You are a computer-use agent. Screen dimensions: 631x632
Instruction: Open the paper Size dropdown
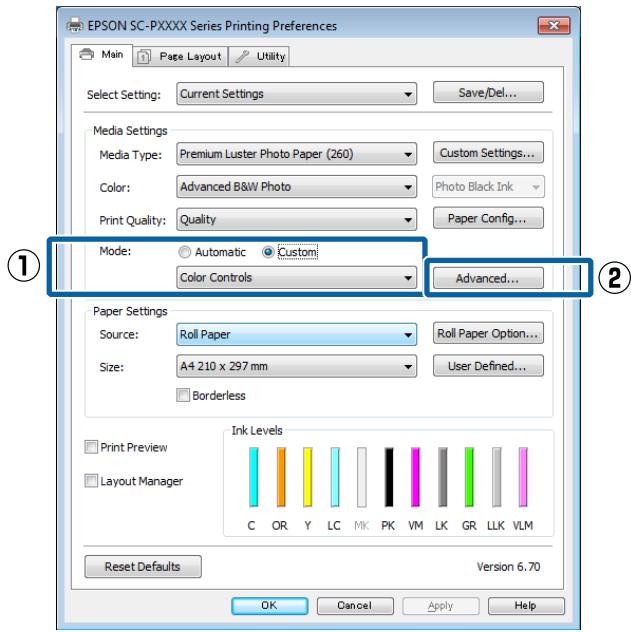296,366
